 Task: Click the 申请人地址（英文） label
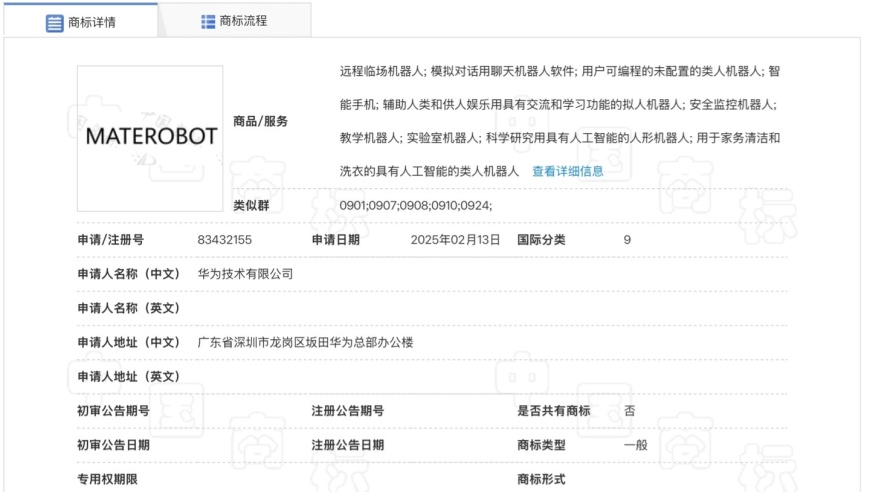tap(129, 377)
